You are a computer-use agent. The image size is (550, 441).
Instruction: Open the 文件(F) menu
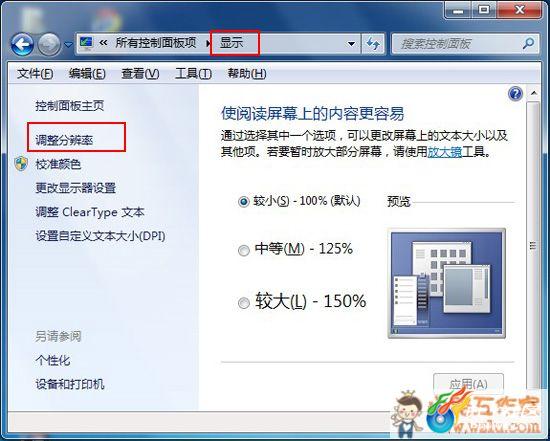[35, 74]
